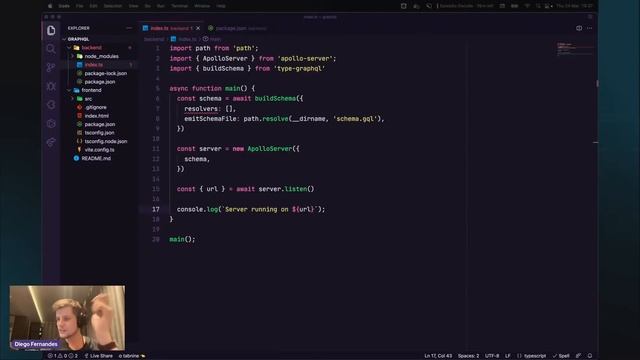Click 'main();' on line 20
The height and width of the screenshot is (360, 640).
click(182, 239)
